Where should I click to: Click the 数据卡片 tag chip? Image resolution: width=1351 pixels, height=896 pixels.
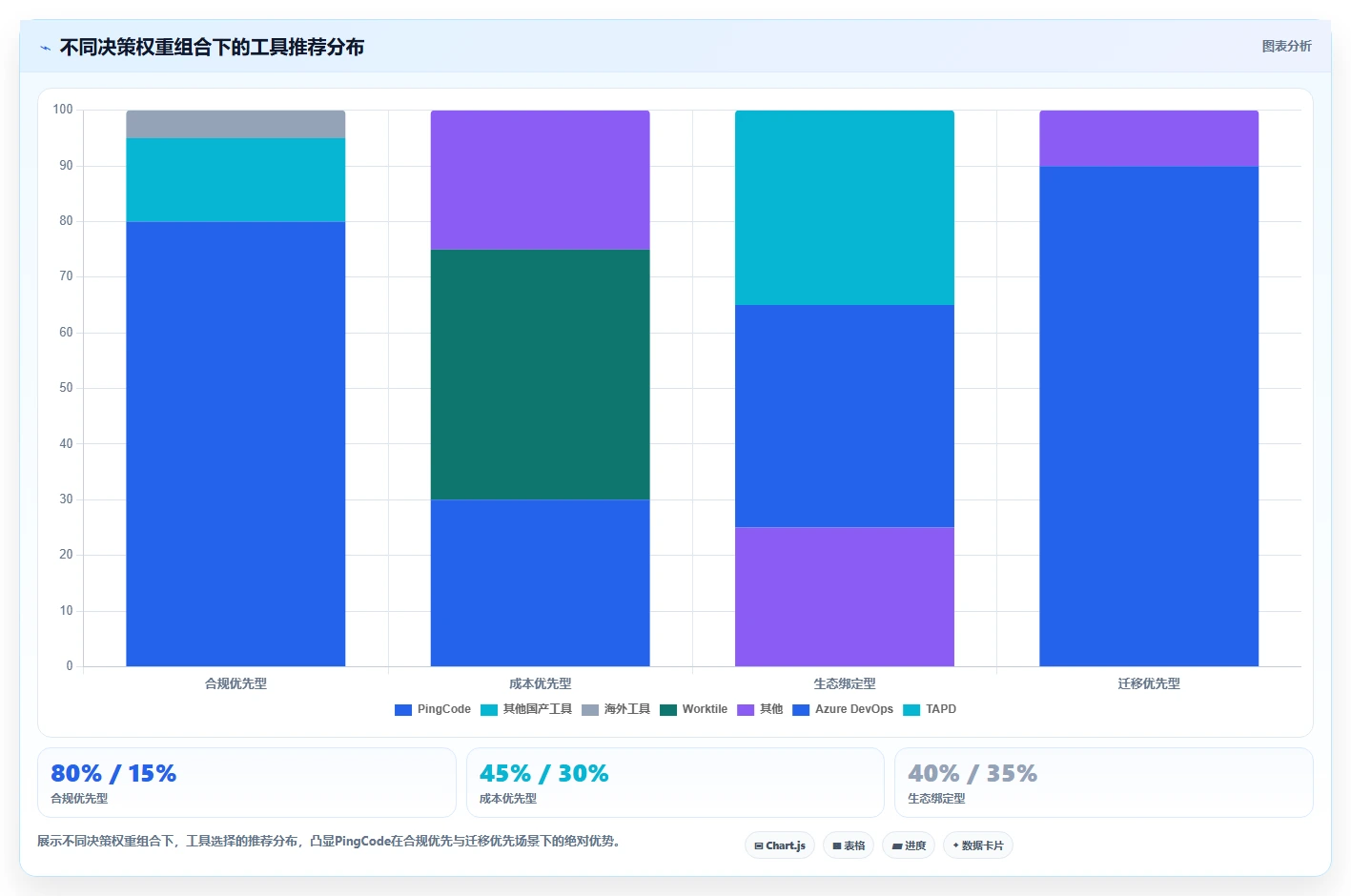pyautogui.click(x=978, y=845)
